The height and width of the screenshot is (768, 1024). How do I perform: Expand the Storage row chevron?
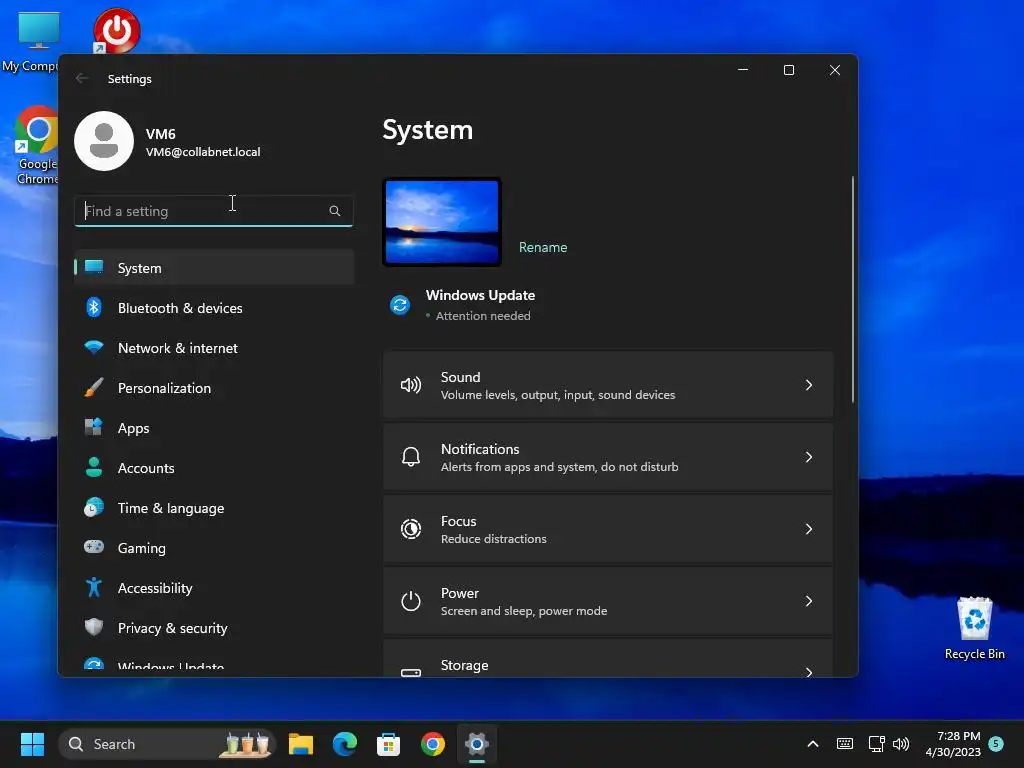pos(808,672)
